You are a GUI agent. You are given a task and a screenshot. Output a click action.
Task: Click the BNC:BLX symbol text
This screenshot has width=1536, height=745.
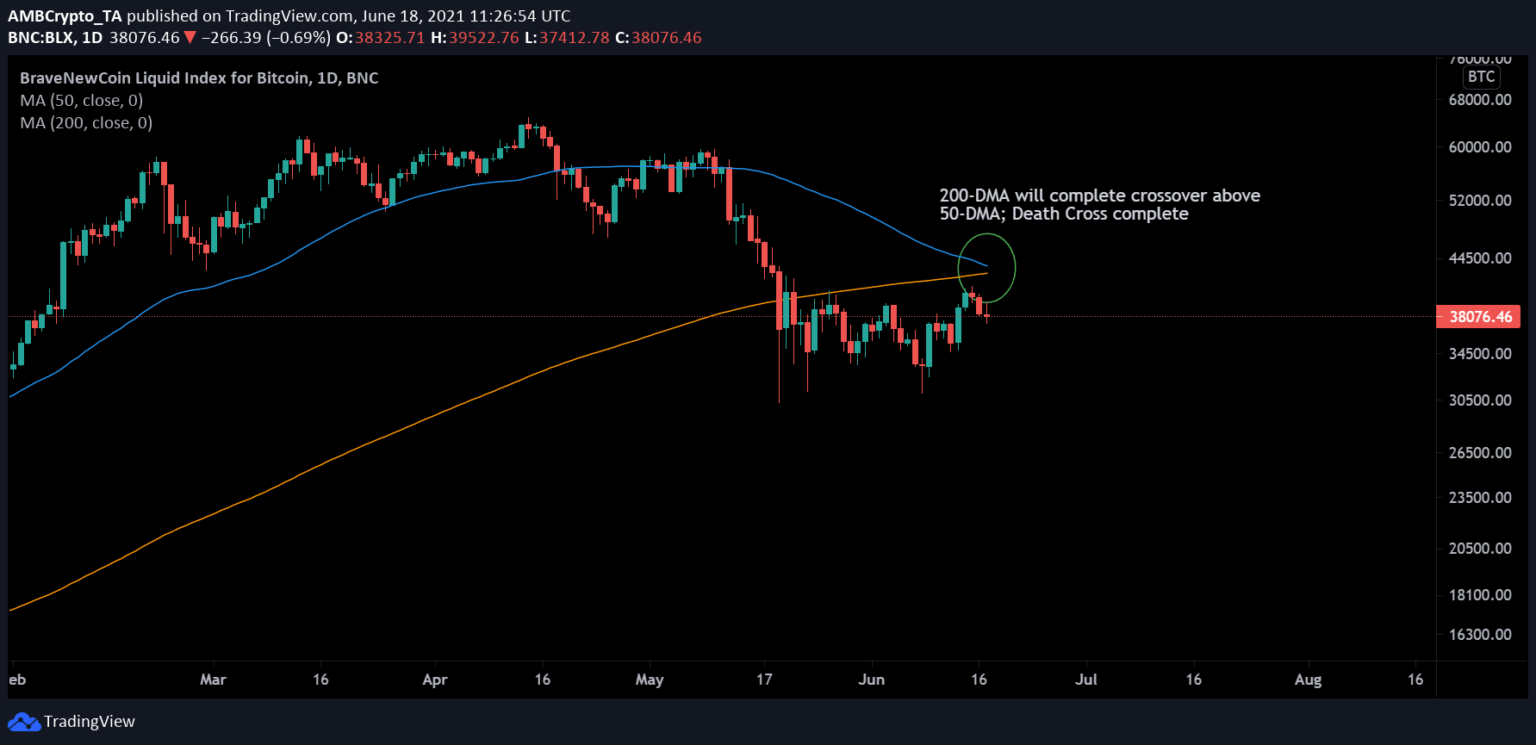[x=40, y=38]
